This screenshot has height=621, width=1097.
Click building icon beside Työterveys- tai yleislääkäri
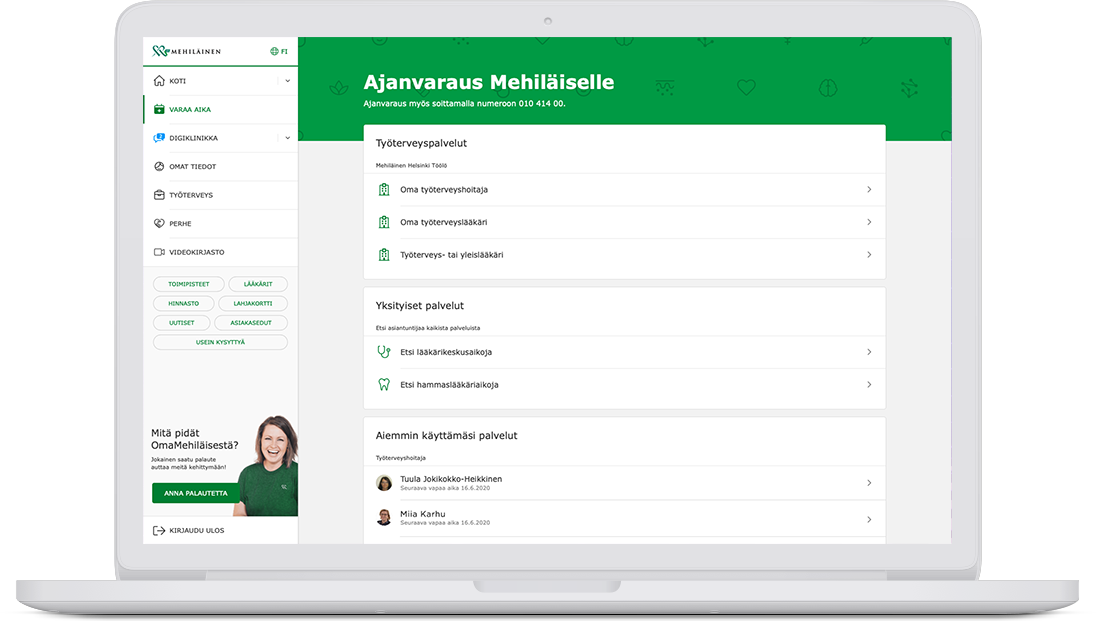click(x=383, y=255)
